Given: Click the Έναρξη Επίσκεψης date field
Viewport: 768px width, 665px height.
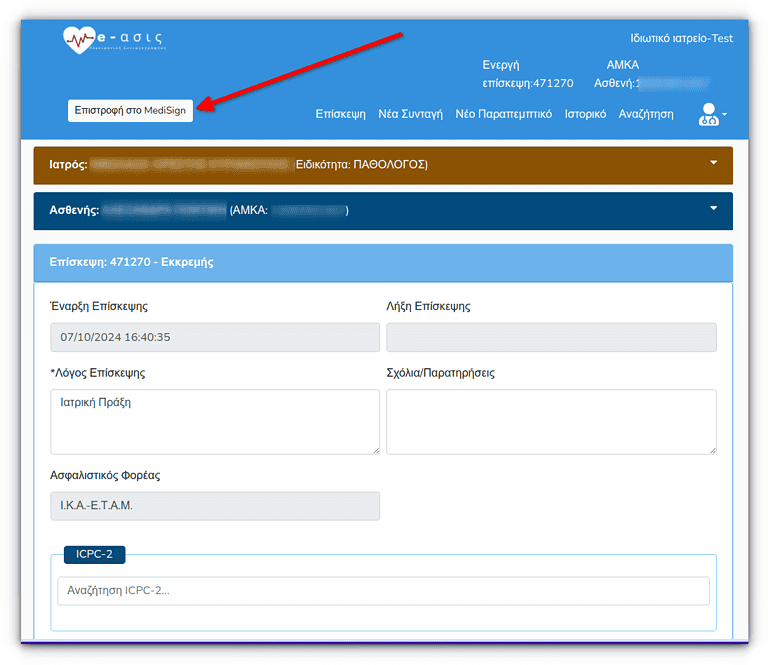Looking at the screenshot, I should pyautogui.click(x=214, y=337).
